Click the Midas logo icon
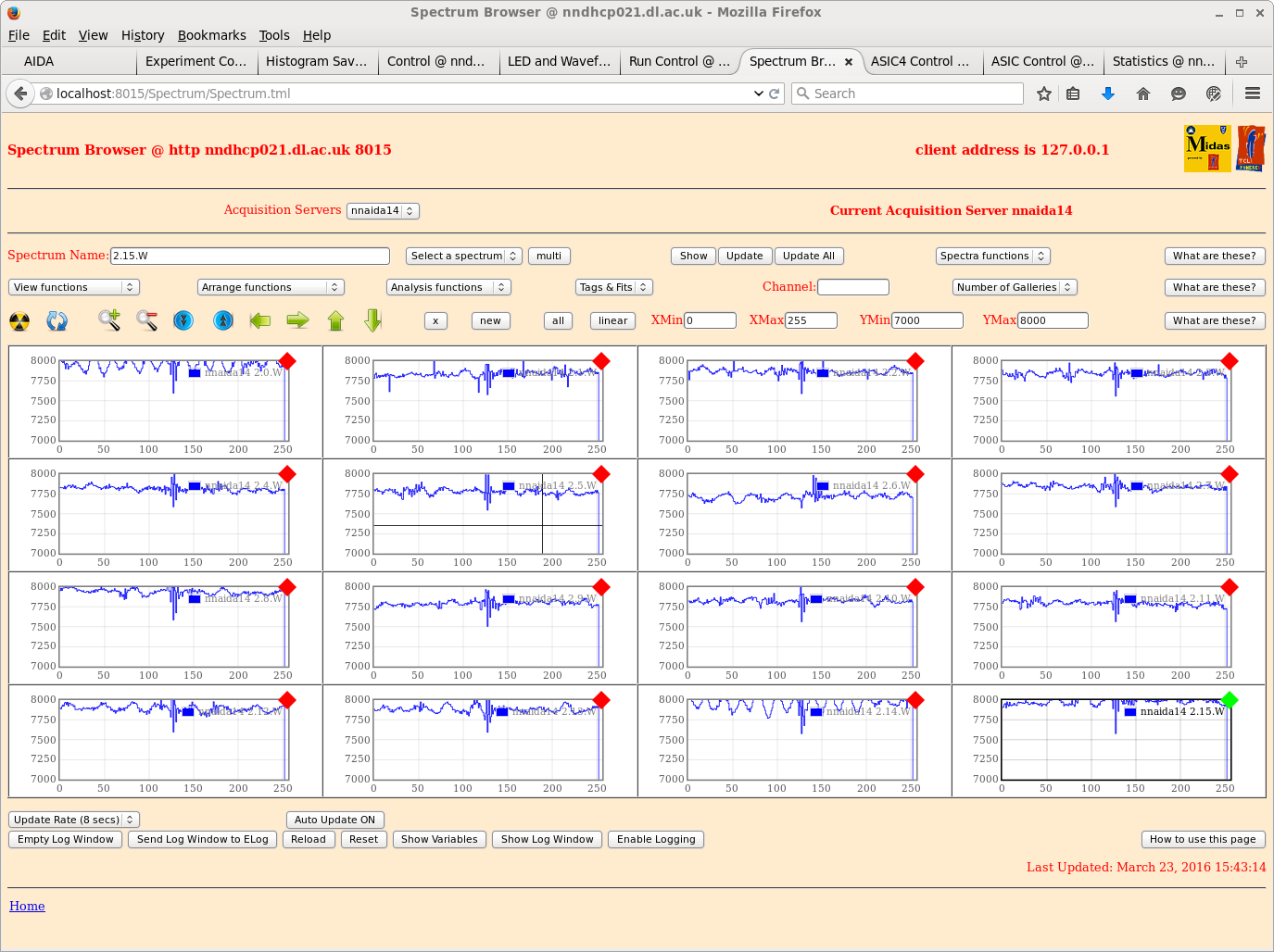Image resolution: width=1274 pixels, height=952 pixels. [1207, 148]
